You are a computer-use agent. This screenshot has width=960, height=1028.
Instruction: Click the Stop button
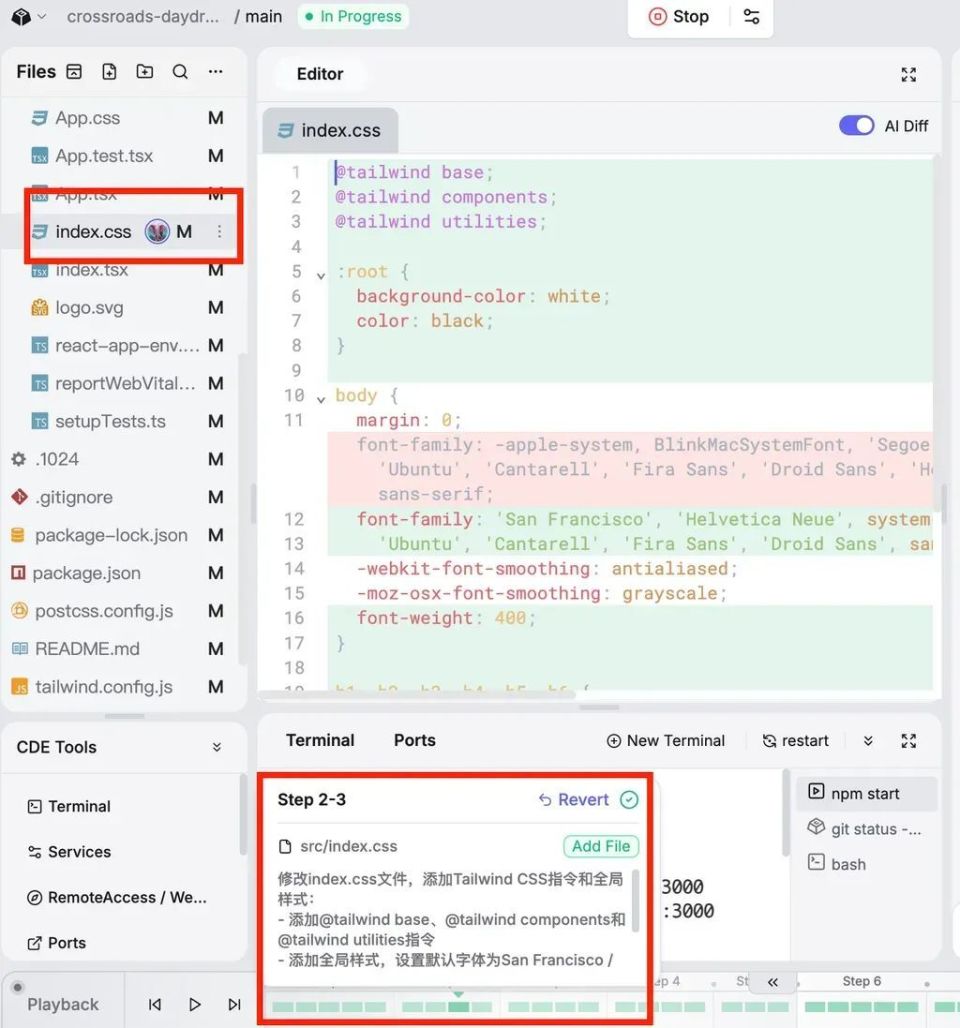pyautogui.click(x=677, y=16)
